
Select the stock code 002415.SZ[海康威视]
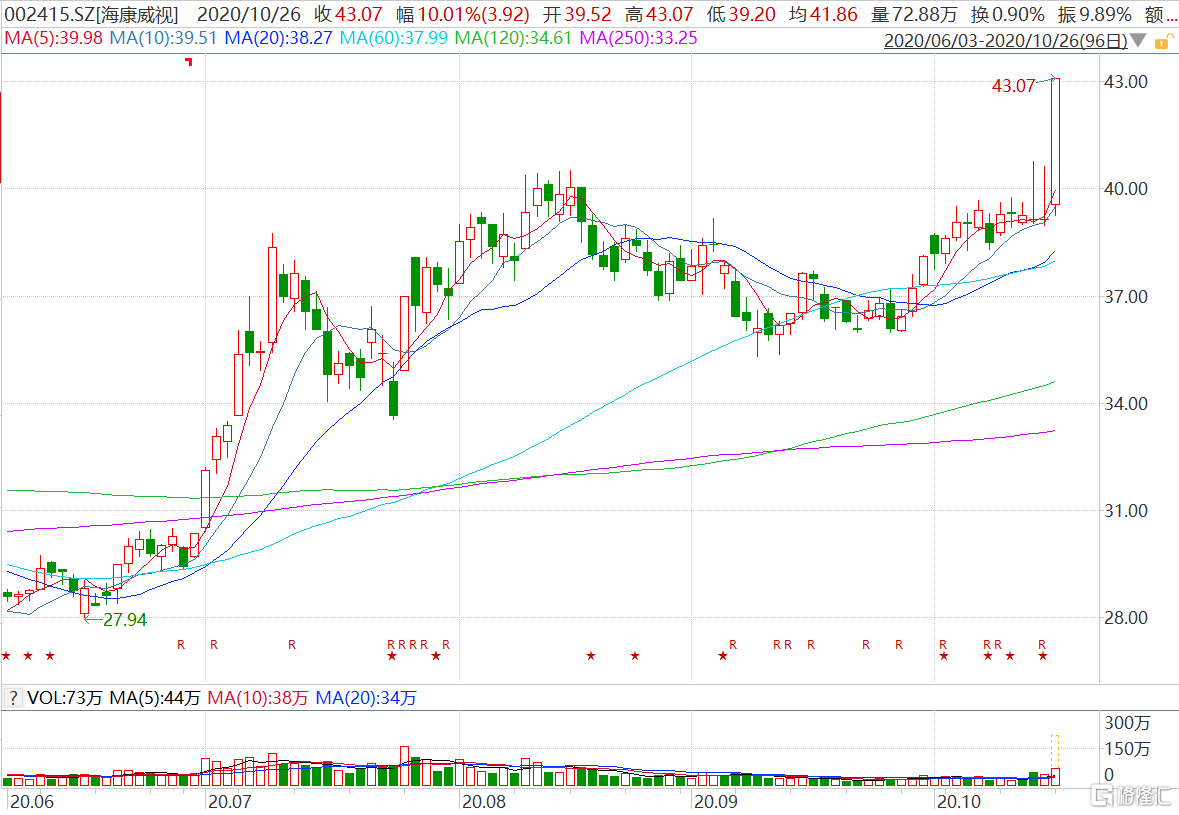pos(92,14)
